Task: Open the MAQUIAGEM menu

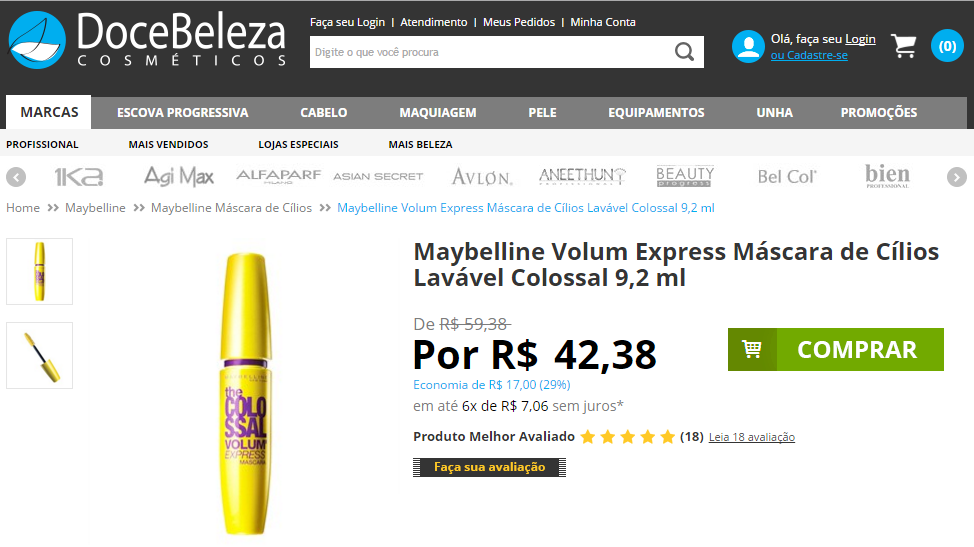Action: point(438,113)
